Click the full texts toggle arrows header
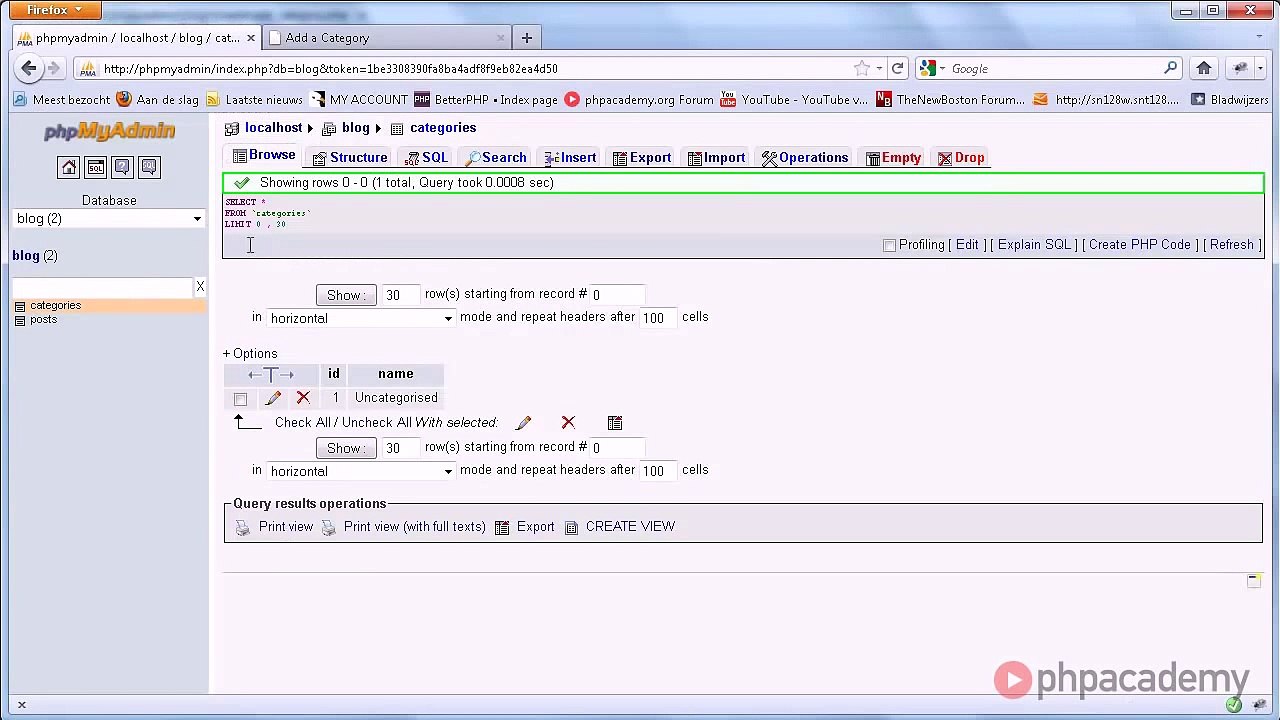Screen dimensions: 1280x720 click(x=271, y=374)
